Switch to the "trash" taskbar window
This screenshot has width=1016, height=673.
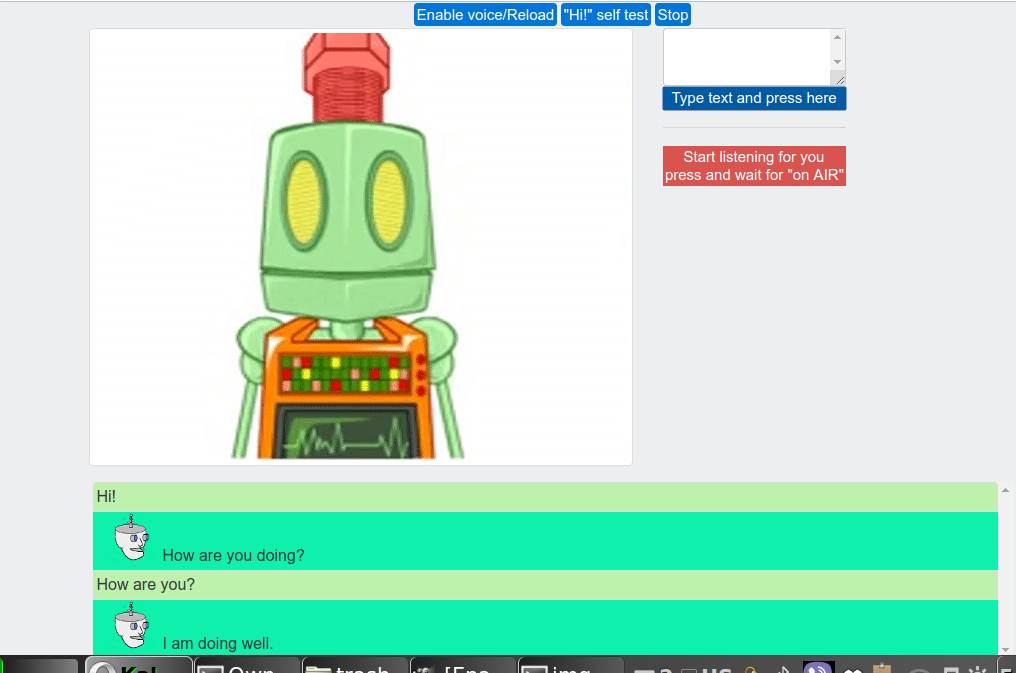(355, 667)
